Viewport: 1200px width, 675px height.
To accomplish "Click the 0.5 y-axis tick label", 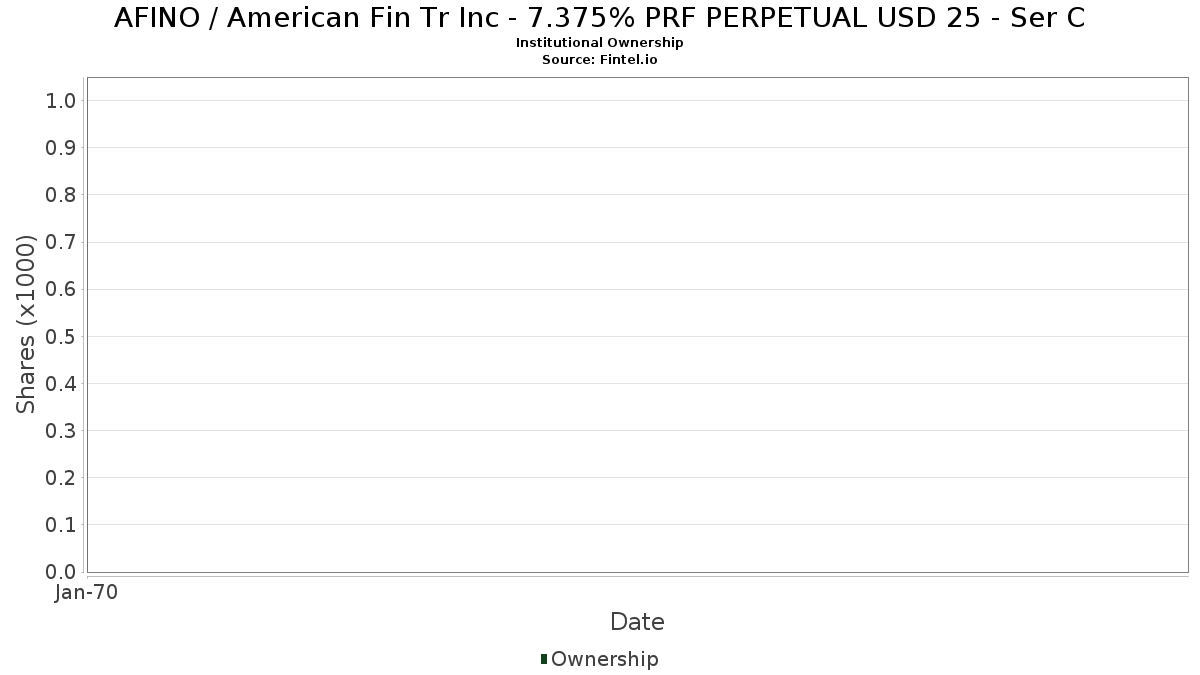I will (x=61, y=336).
